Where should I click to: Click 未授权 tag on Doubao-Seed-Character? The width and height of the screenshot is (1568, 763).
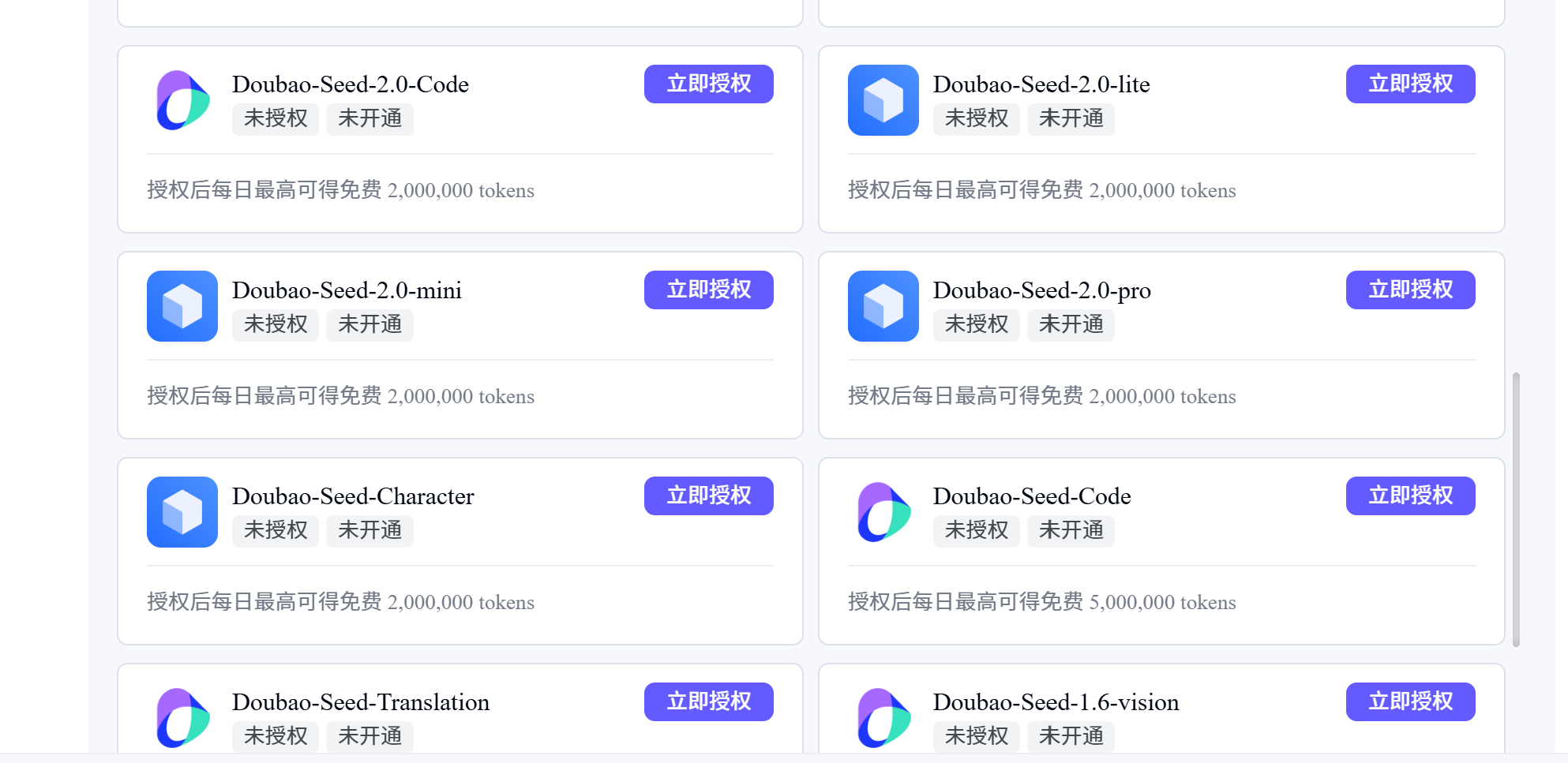(x=276, y=531)
